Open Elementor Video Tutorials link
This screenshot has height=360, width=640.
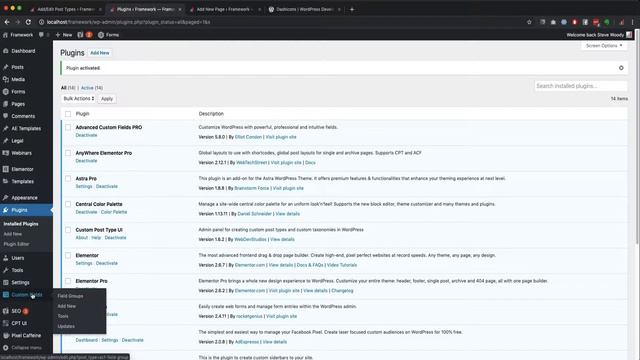pos(342,265)
